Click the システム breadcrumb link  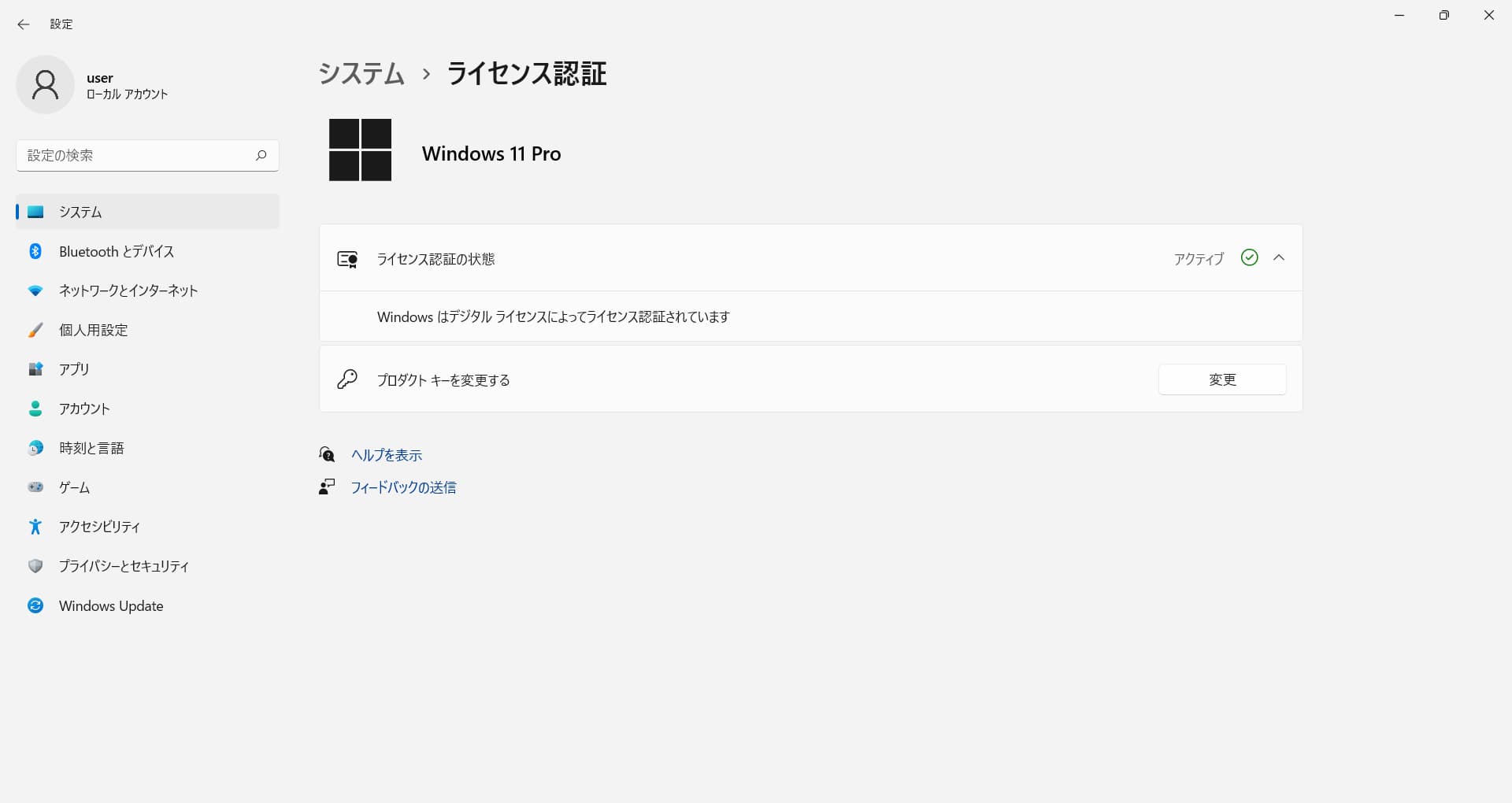(x=361, y=74)
